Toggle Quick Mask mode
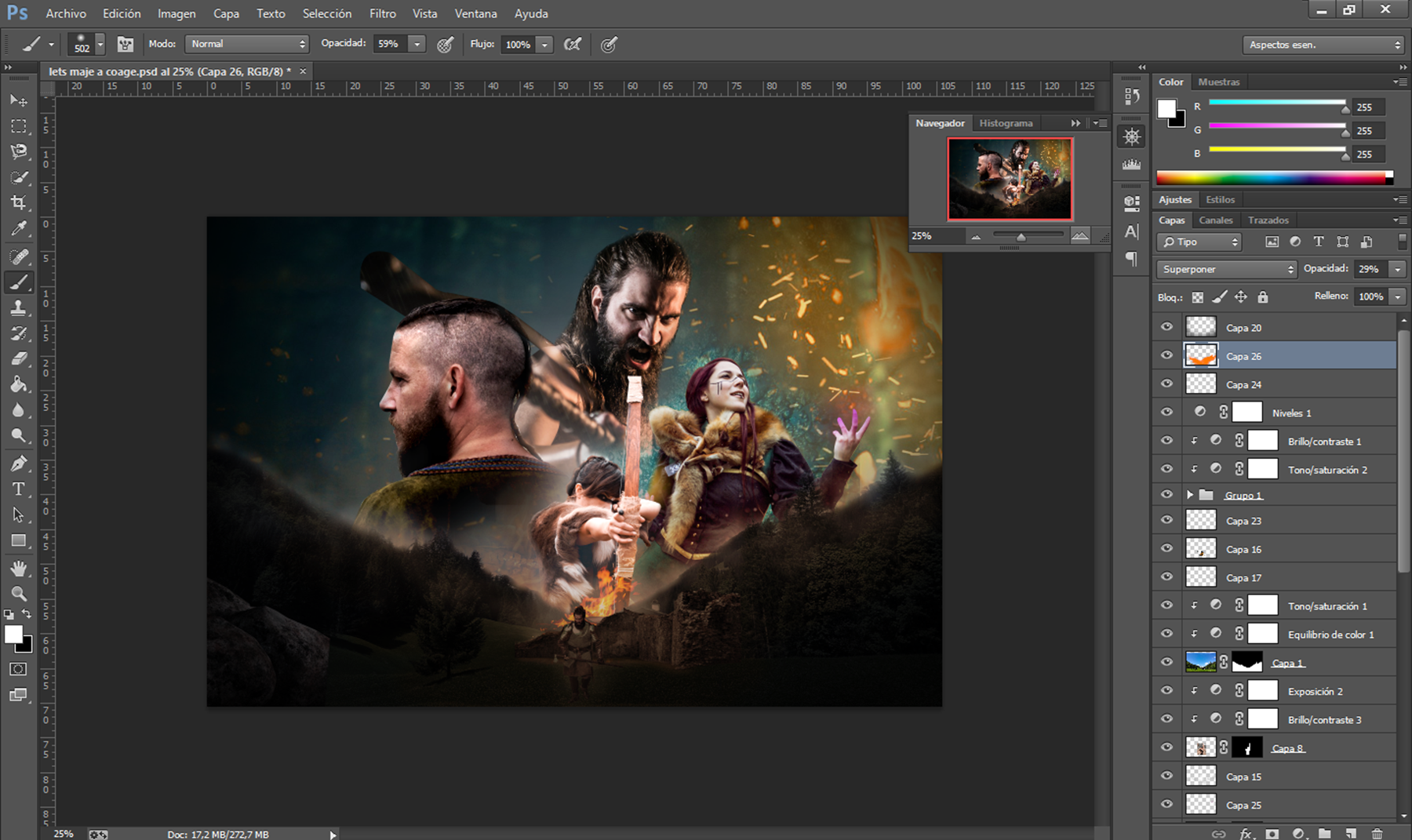This screenshot has width=1412, height=840. tap(19, 669)
